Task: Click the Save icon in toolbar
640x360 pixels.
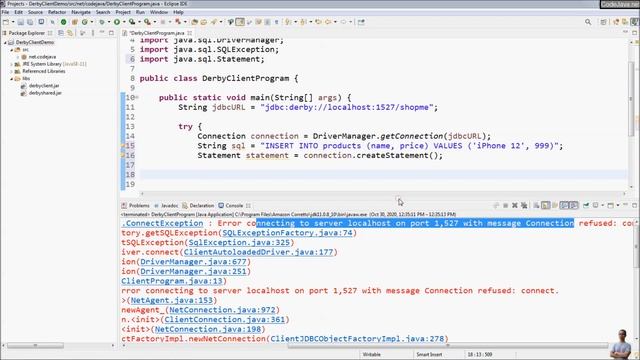Action: (x=20, y=22)
